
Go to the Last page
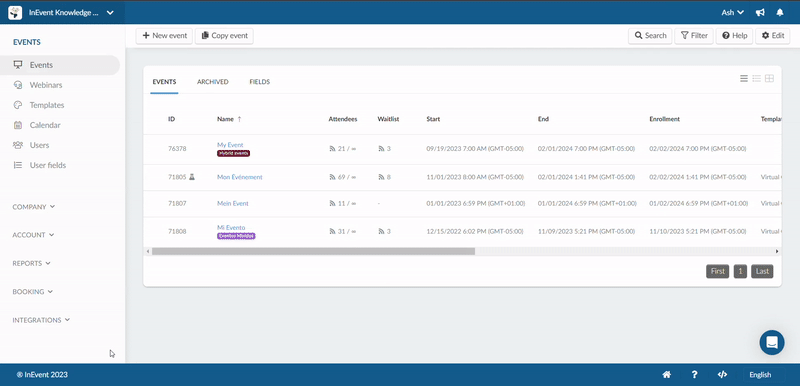pyautogui.click(x=762, y=271)
